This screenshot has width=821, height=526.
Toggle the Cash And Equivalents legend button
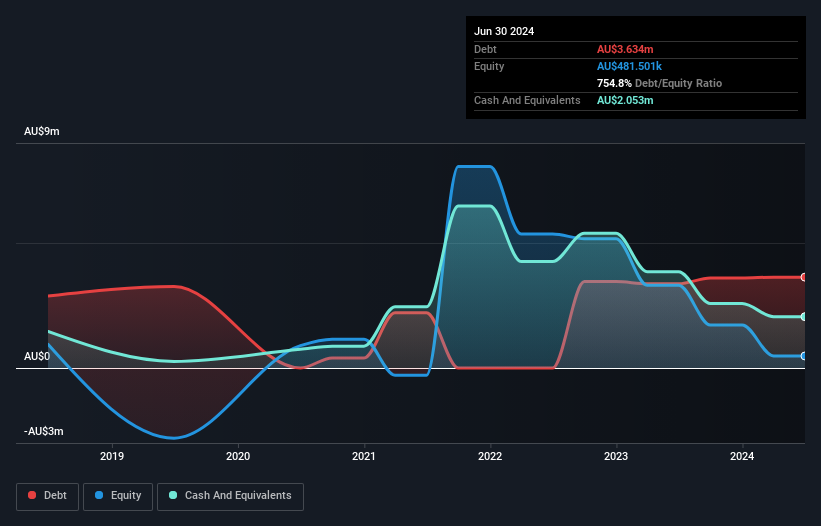[230, 496]
